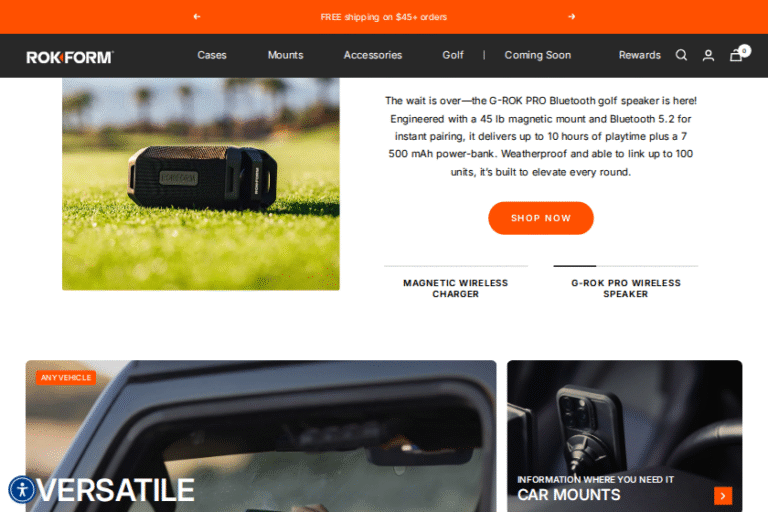Select G-ROK PRO Wireless Speaker slide
768x512 pixels.
coord(625,289)
